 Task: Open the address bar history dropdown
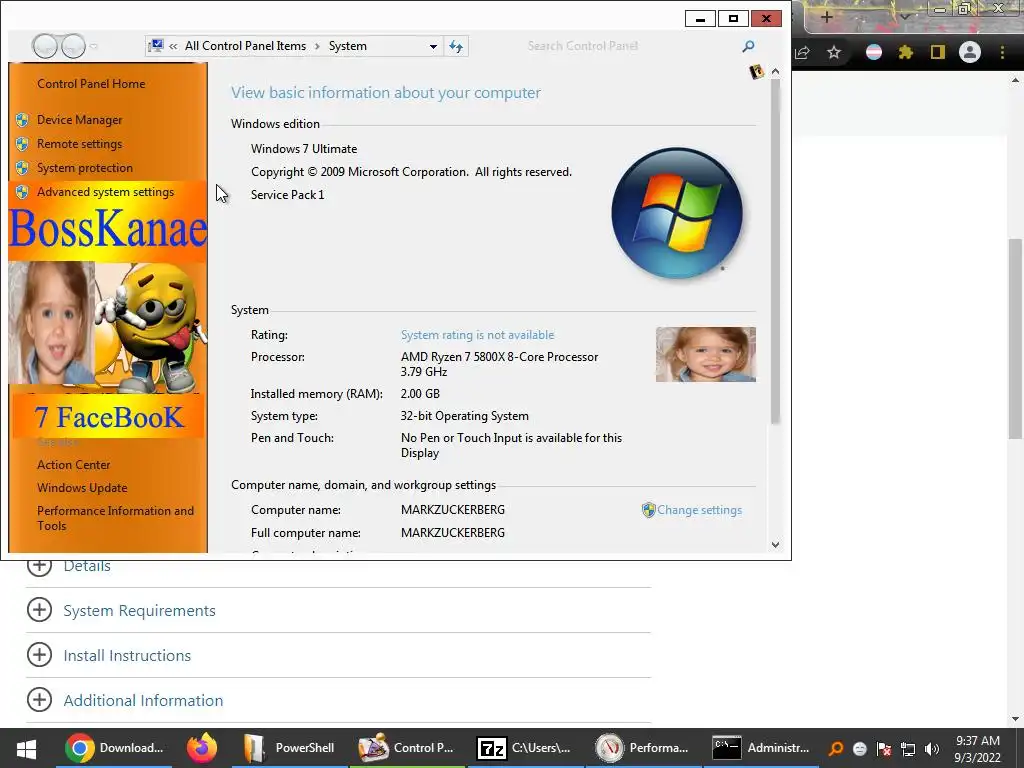pyautogui.click(x=433, y=46)
